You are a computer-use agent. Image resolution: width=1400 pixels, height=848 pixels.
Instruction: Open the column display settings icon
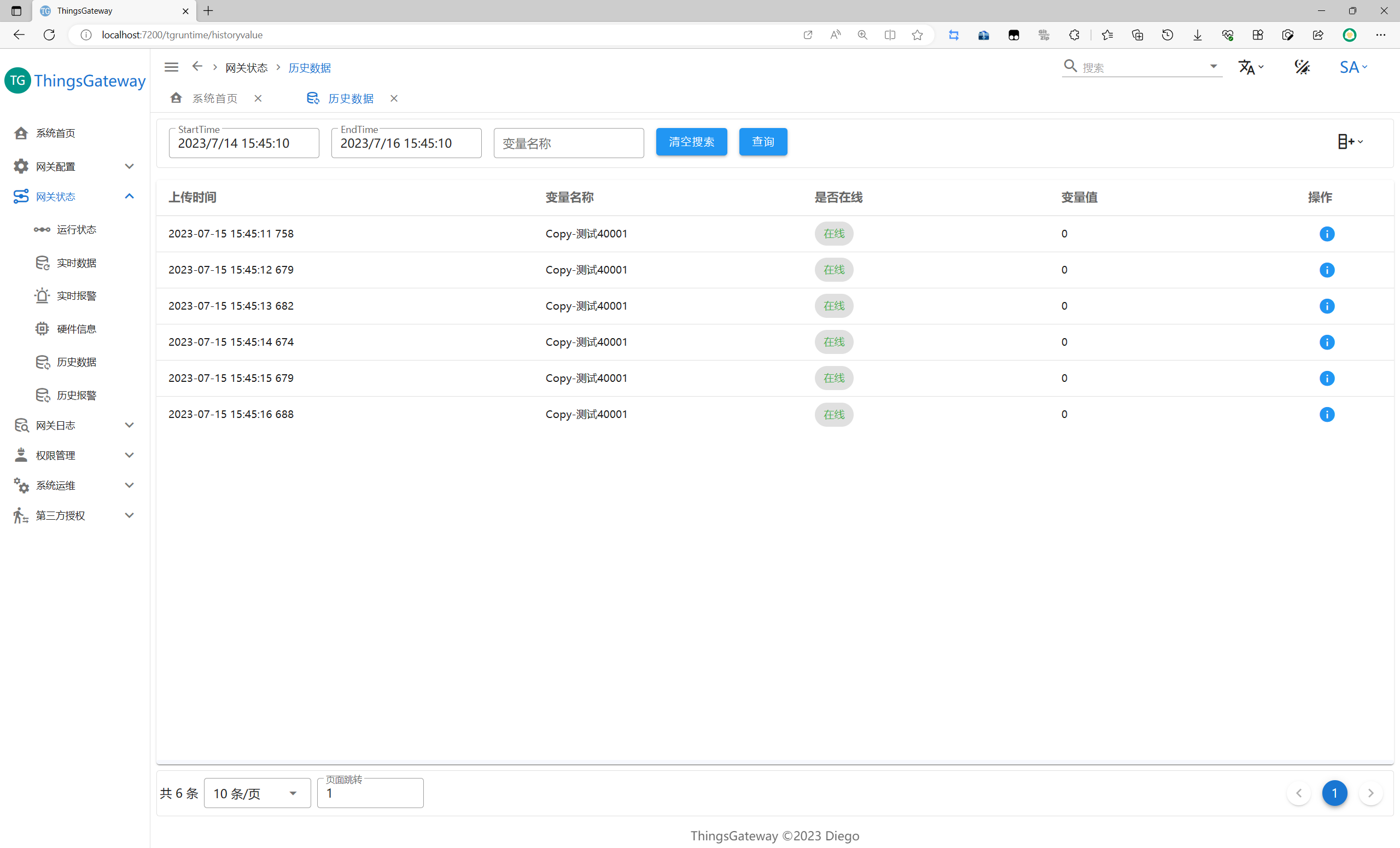[1350, 142]
